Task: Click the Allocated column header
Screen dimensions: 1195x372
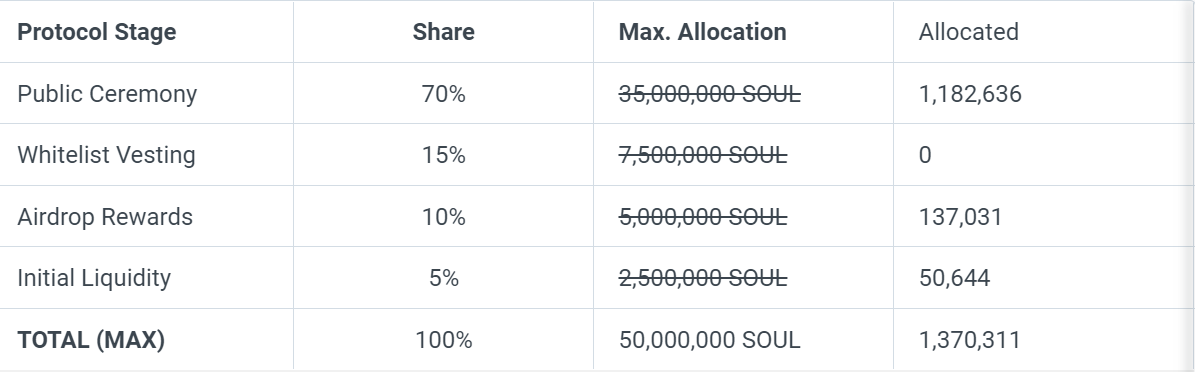Action: [x=969, y=32]
